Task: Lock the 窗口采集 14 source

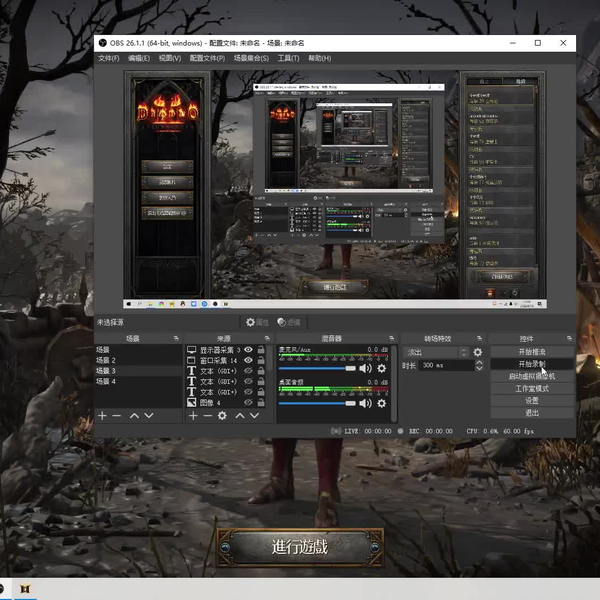Action: click(x=261, y=360)
